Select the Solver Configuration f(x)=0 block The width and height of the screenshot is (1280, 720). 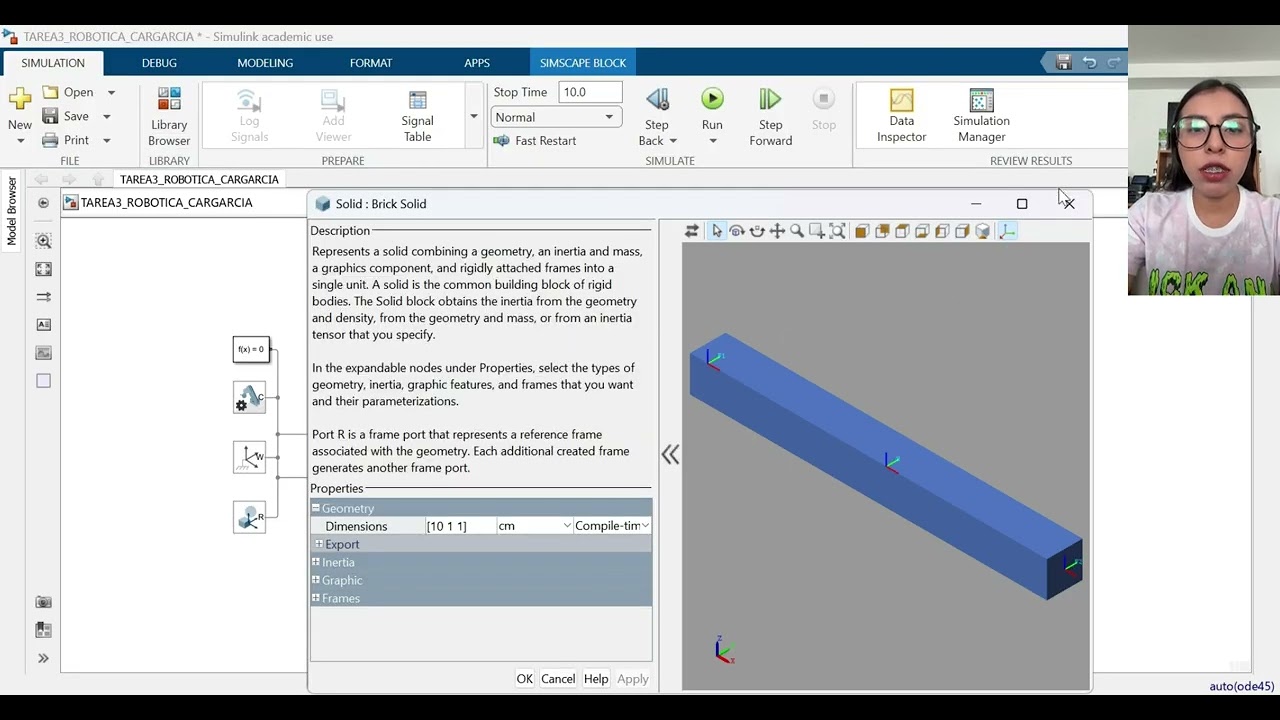coord(251,349)
